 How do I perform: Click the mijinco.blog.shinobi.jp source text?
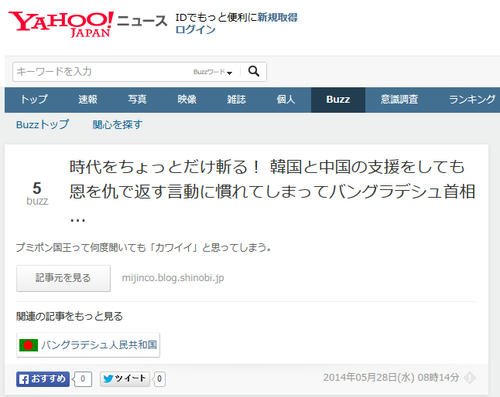click(x=173, y=278)
